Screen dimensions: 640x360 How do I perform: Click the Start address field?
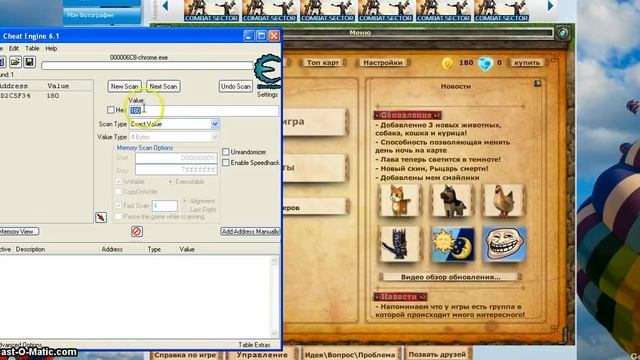click(x=176, y=158)
